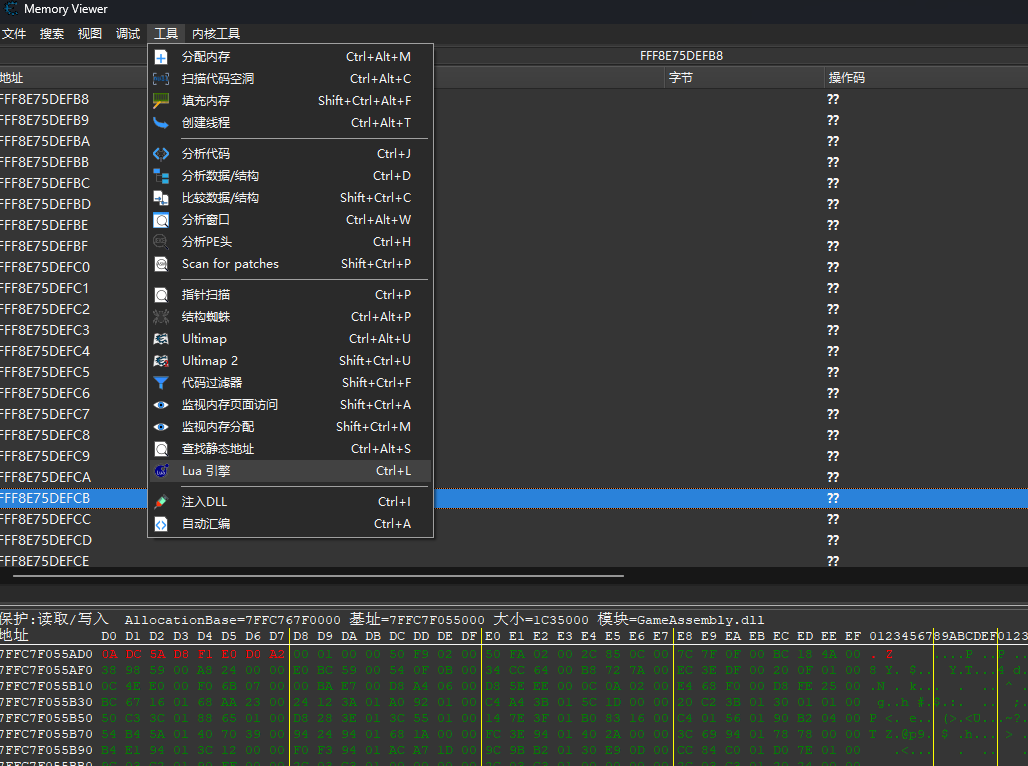The height and width of the screenshot is (766, 1028).
Task: Choose 自动汇编 menu entry
Action: 205,524
